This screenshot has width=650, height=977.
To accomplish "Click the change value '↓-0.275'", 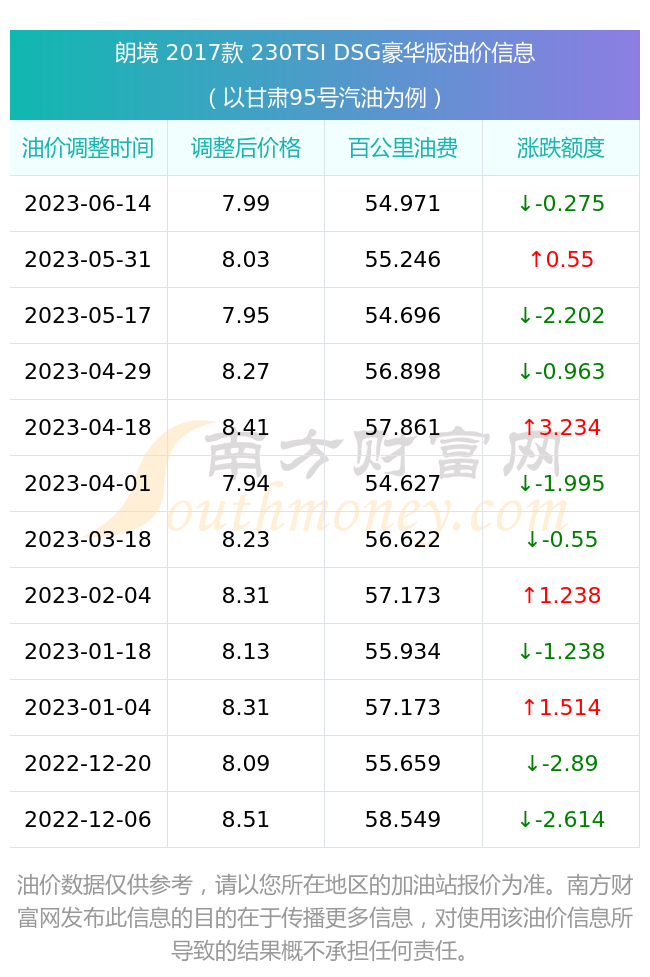I will pos(561,204).
